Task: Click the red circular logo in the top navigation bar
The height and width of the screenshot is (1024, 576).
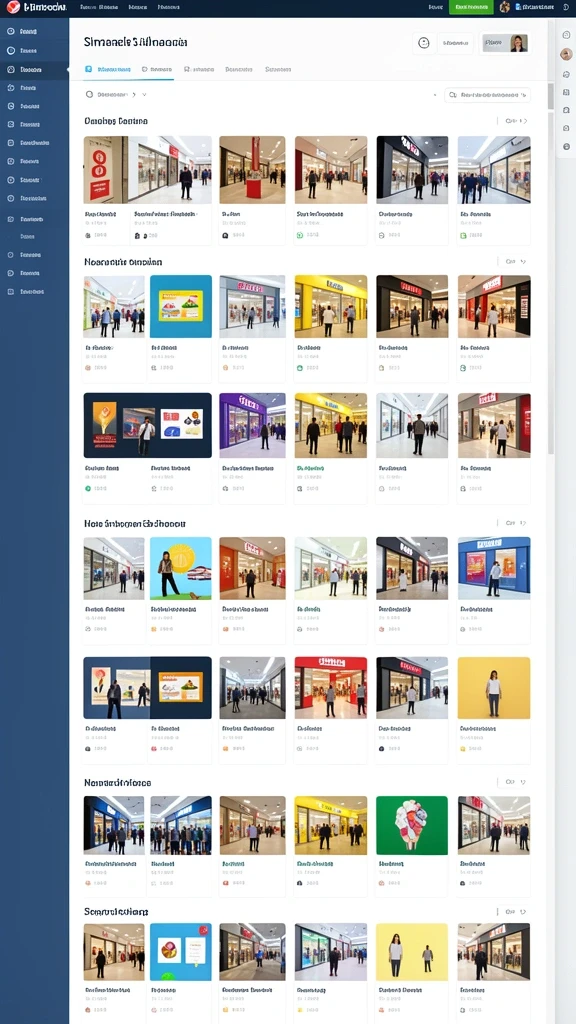Action: (13, 7)
